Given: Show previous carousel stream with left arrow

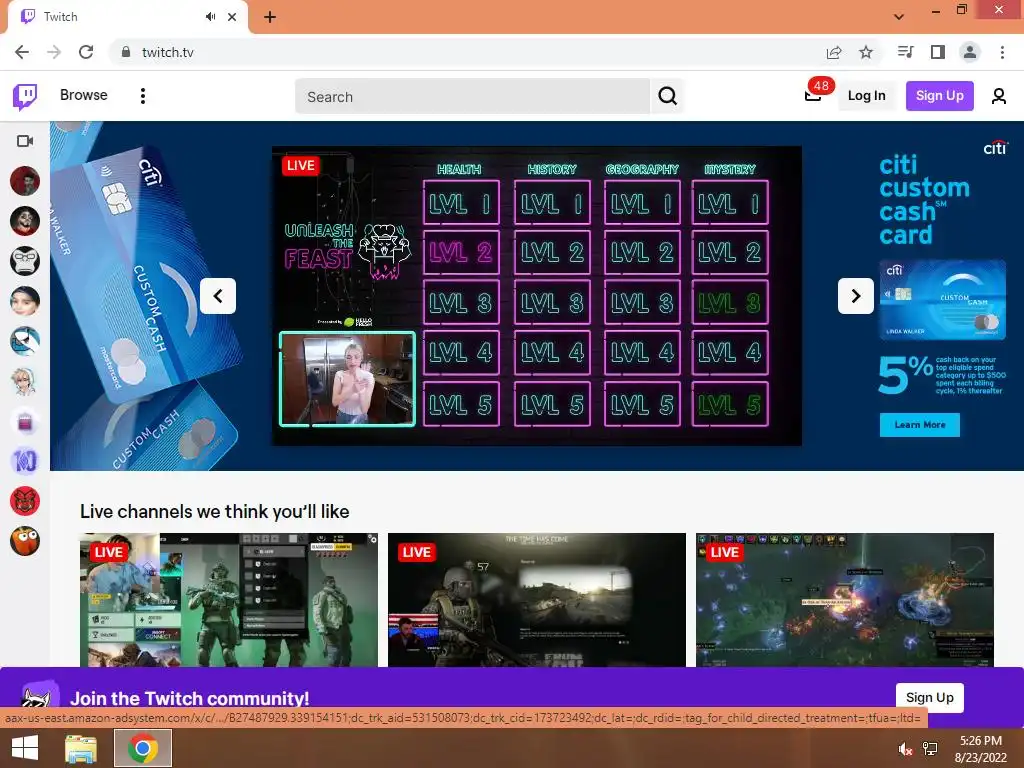Looking at the screenshot, I should 217,296.
